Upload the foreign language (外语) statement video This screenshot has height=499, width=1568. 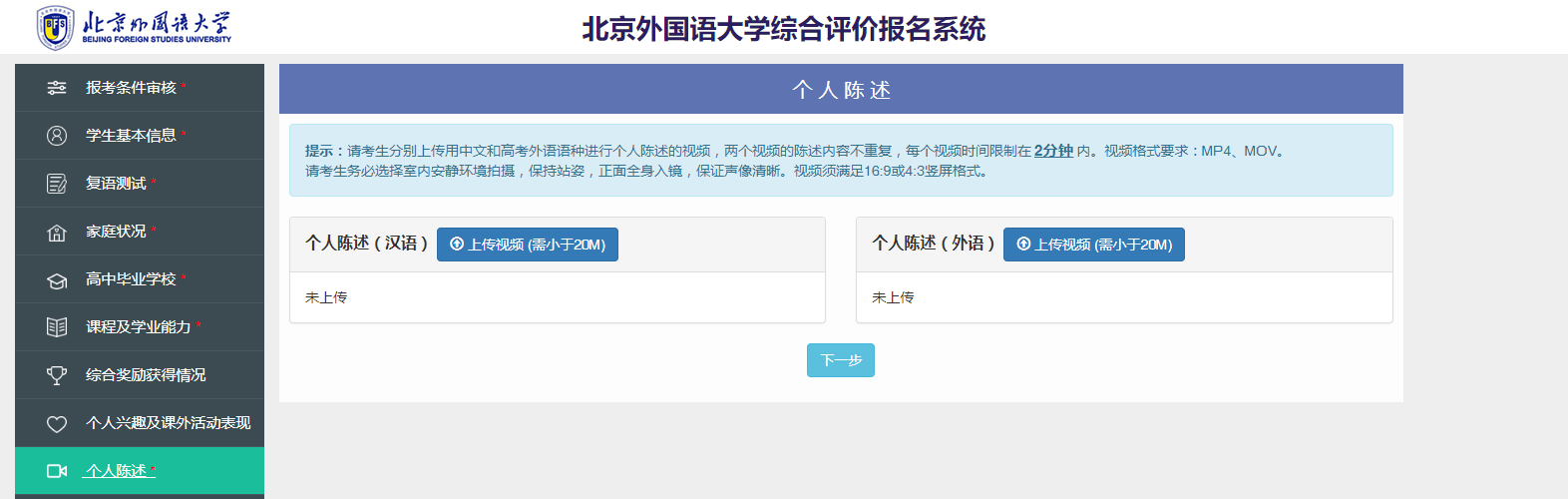(x=1094, y=245)
